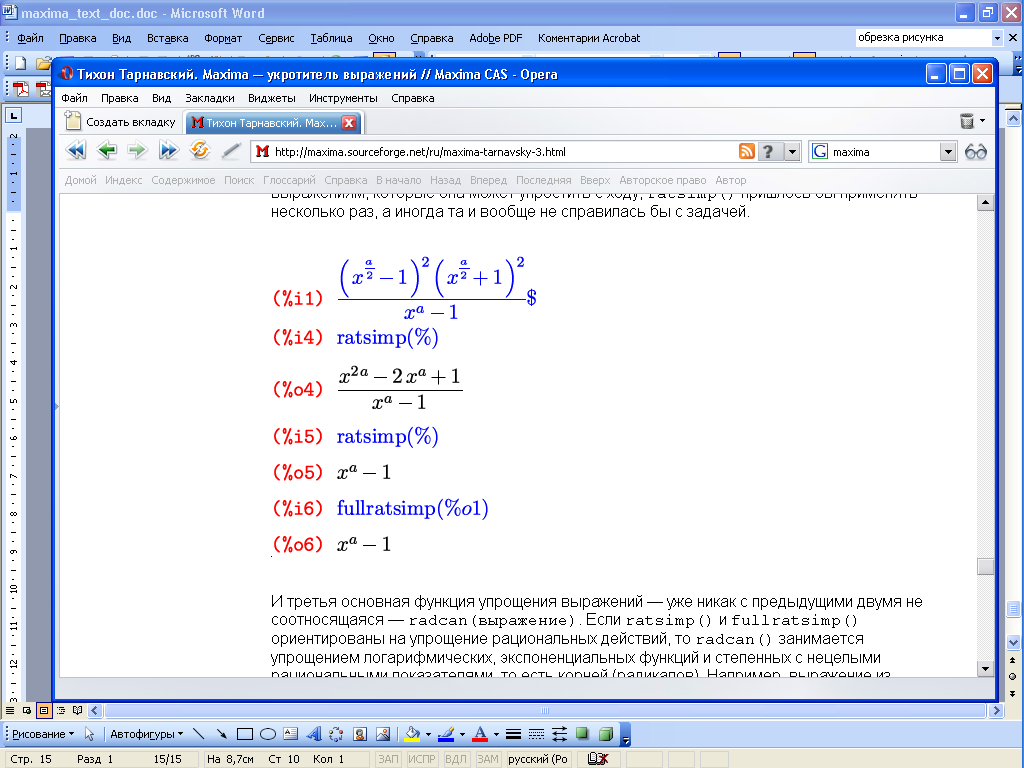1024x768 pixels.
Task: Expand the Word help question box dropdown
Action: [x=997, y=38]
